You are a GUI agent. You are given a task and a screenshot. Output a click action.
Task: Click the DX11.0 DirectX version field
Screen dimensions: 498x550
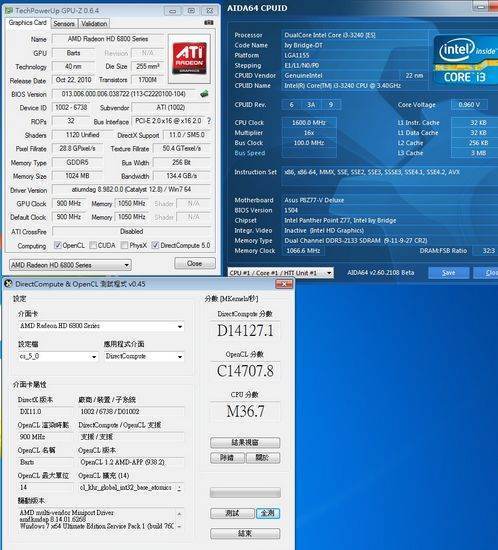pos(46,411)
